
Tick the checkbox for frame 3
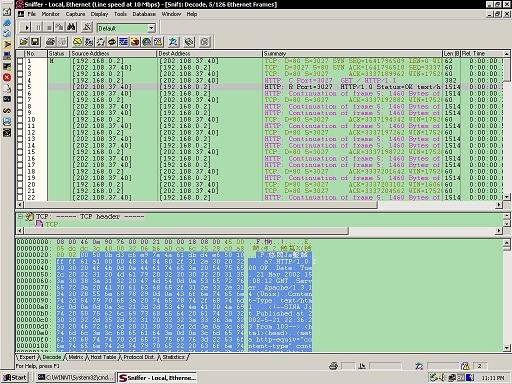click(20, 74)
